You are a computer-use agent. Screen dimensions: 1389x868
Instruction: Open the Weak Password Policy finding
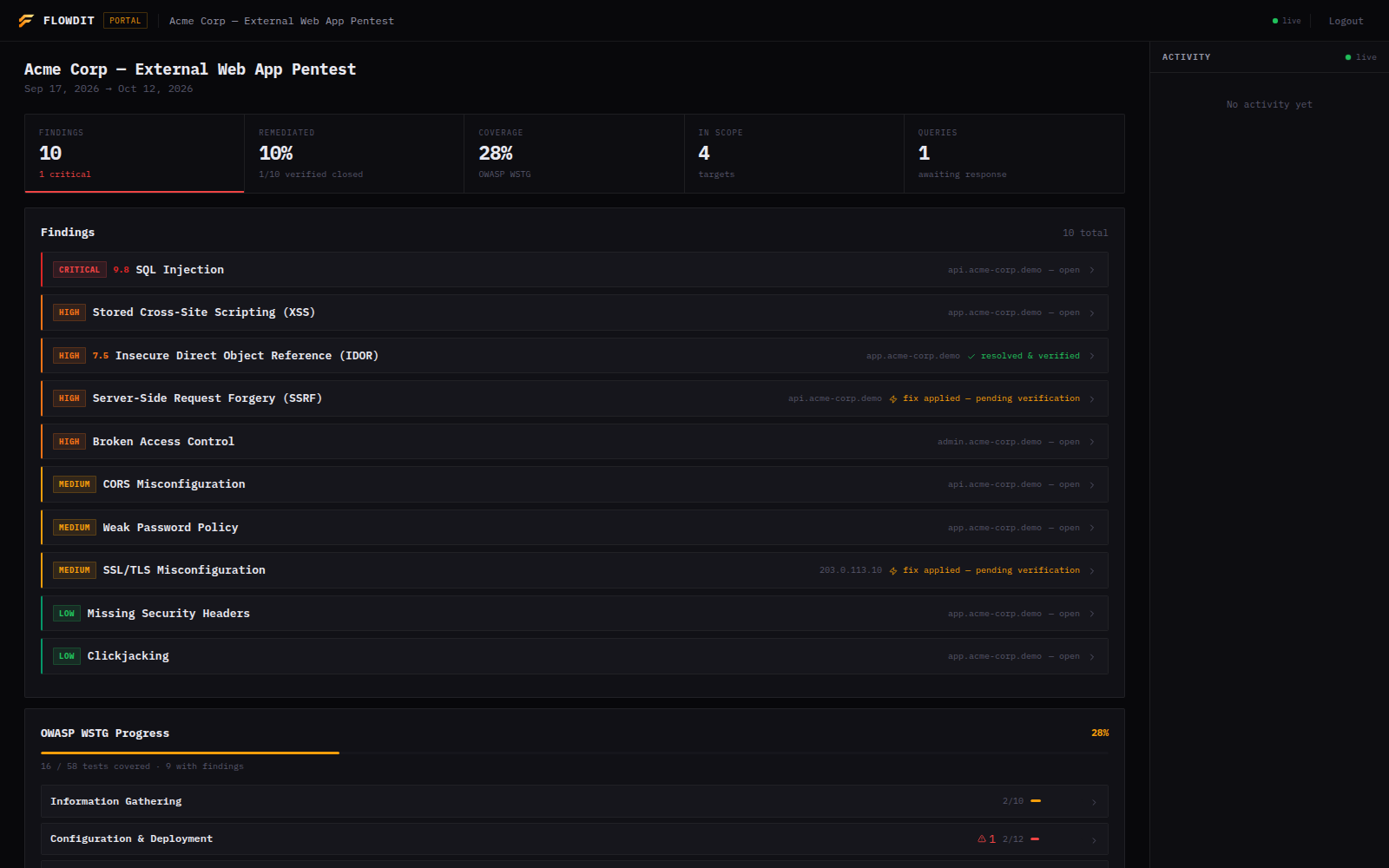(x=575, y=528)
